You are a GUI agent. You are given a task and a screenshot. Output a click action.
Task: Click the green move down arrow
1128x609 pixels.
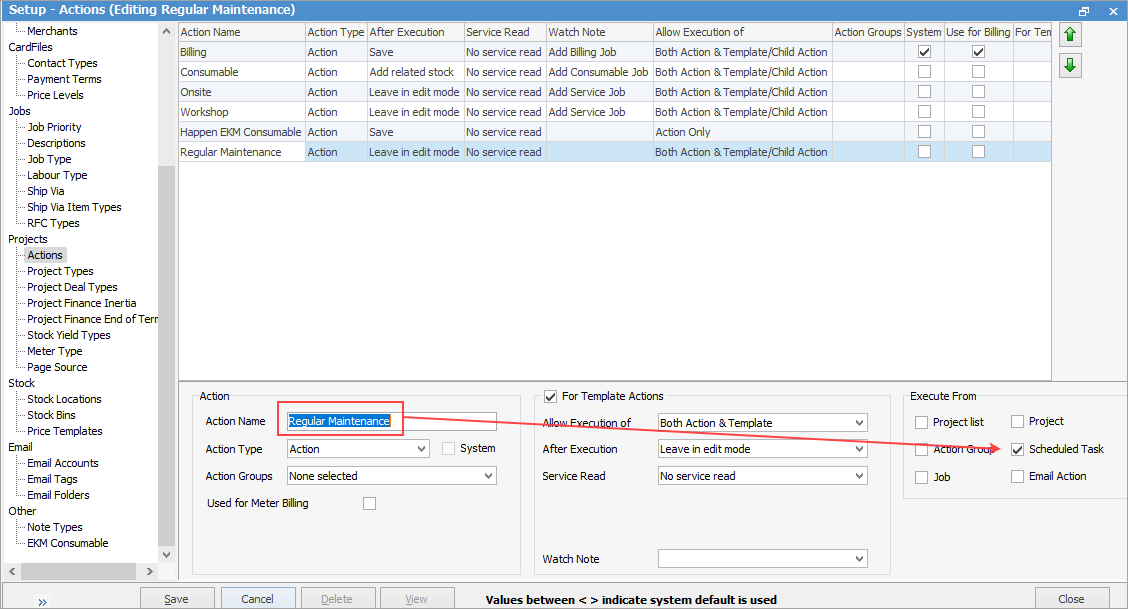point(1071,65)
